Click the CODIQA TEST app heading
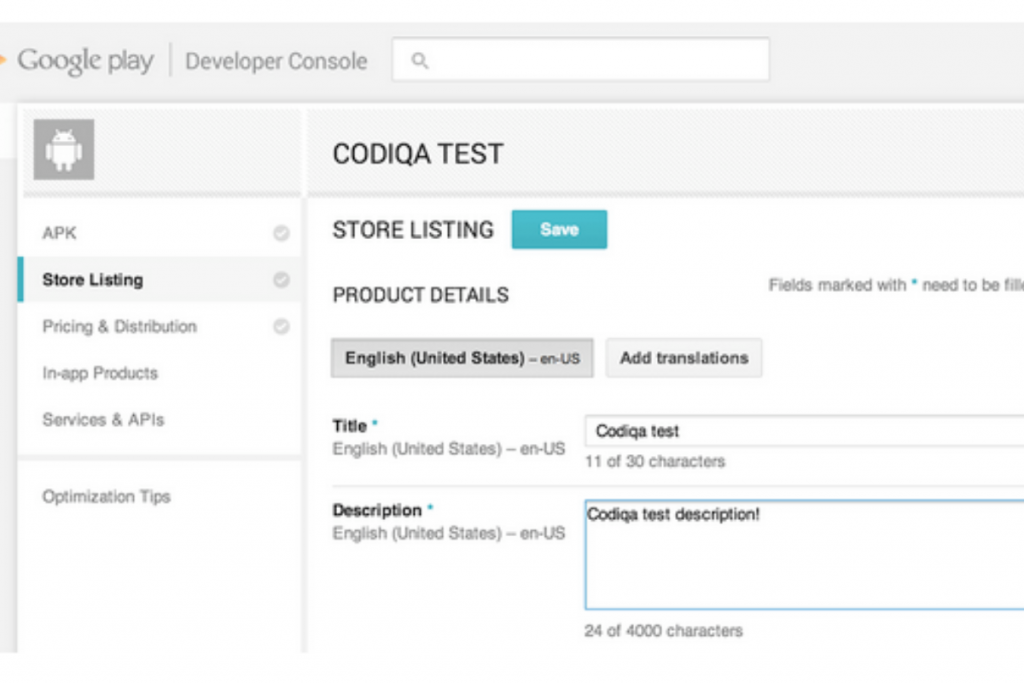 point(418,154)
